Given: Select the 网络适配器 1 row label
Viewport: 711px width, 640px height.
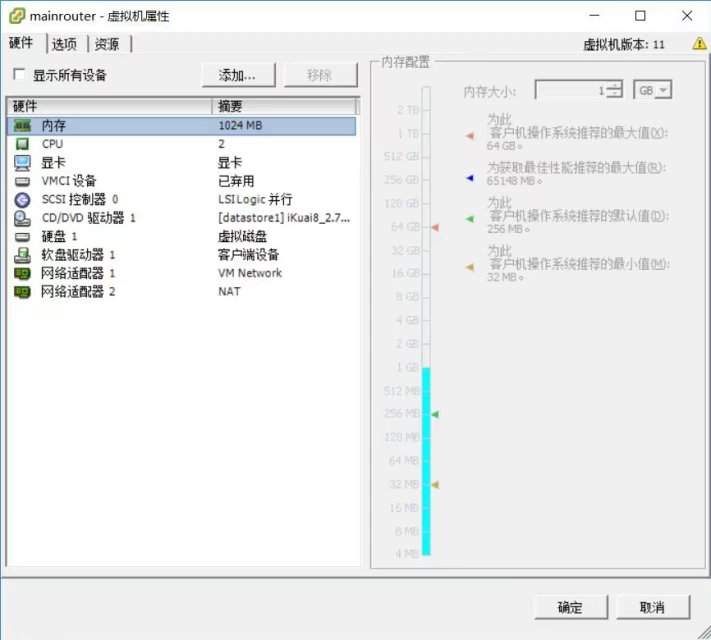Looking at the screenshot, I should tap(78, 274).
